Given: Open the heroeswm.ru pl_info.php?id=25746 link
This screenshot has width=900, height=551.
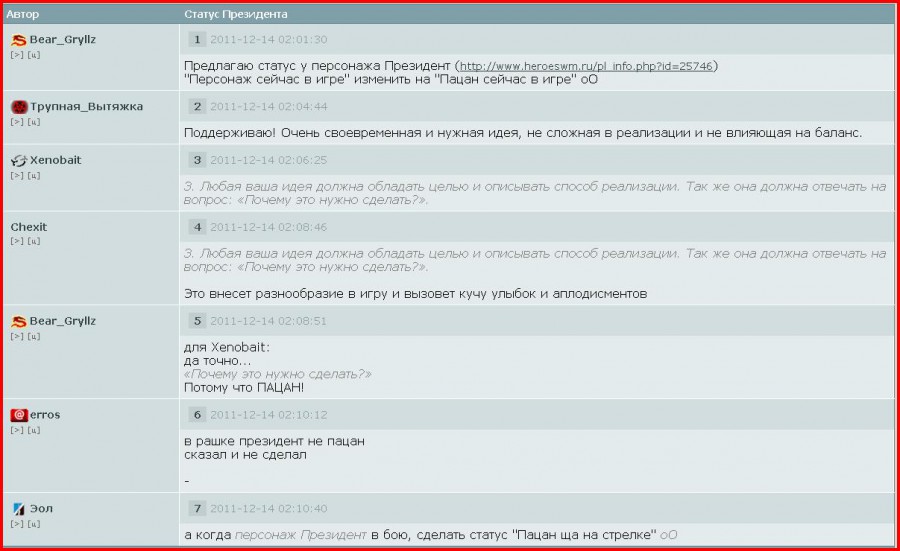Looking at the screenshot, I should 586,66.
